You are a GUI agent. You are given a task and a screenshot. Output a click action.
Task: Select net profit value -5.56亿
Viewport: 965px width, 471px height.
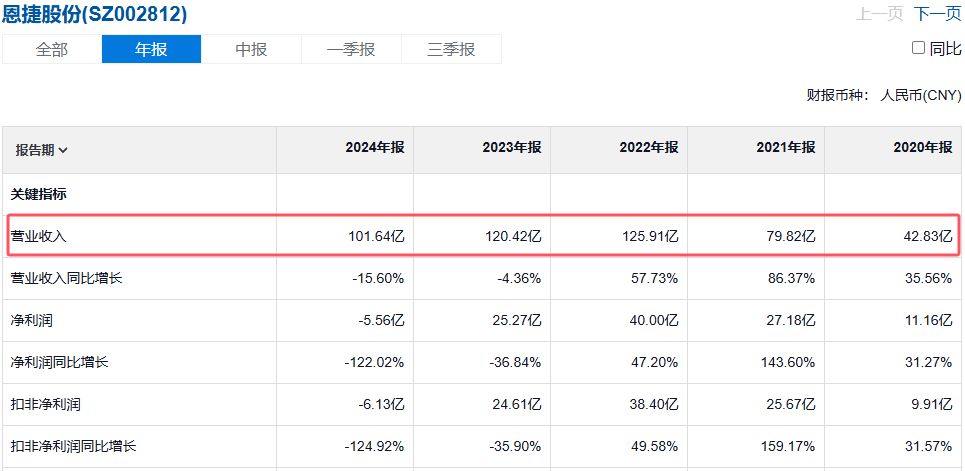pyautogui.click(x=382, y=320)
